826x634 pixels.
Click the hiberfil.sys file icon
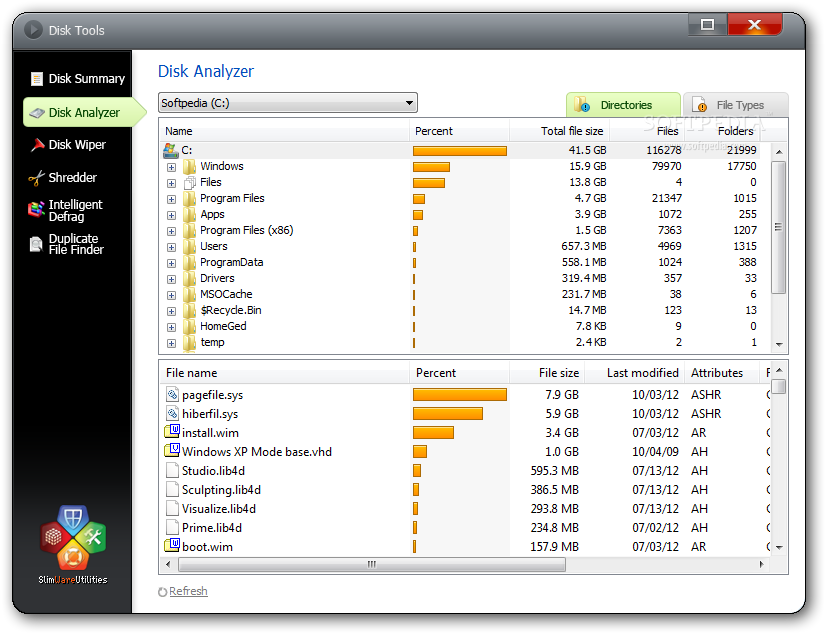pyautogui.click(x=172, y=413)
